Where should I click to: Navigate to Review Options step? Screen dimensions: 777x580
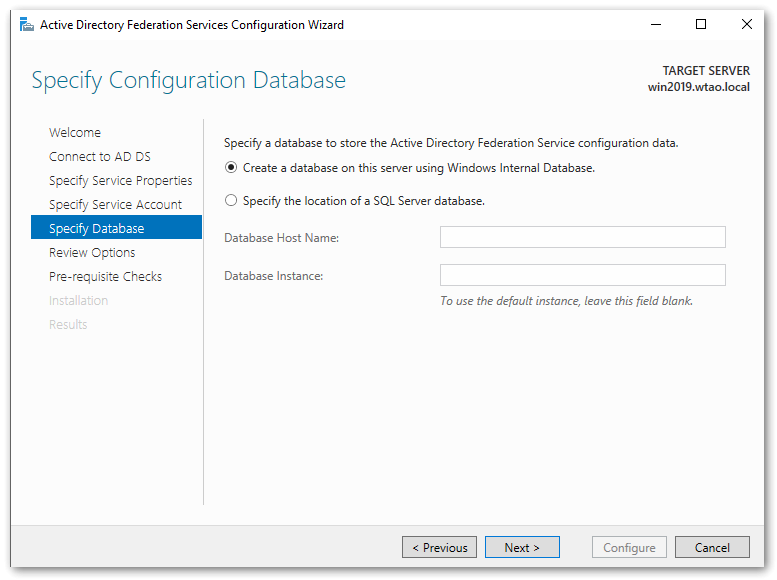pyautogui.click(x=92, y=253)
